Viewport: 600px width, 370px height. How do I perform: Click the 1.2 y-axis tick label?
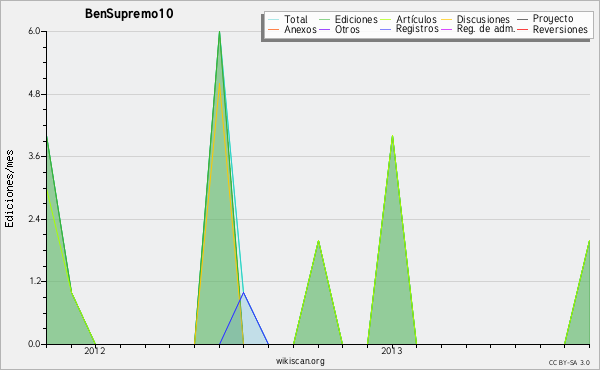click(34, 281)
